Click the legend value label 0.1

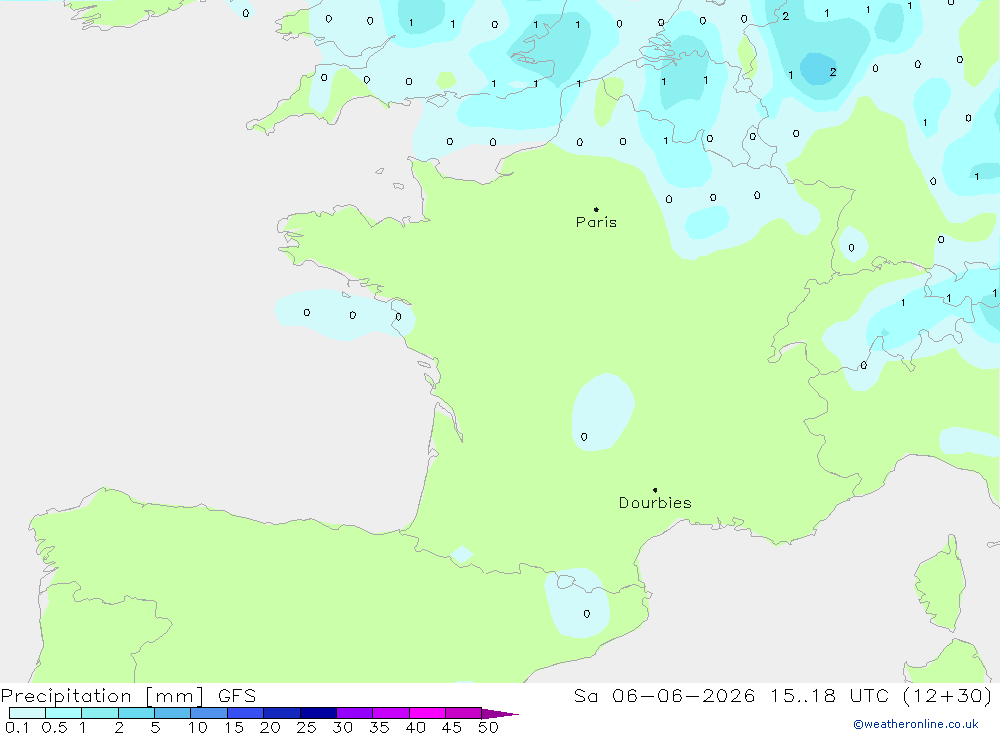[x=17, y=727]
